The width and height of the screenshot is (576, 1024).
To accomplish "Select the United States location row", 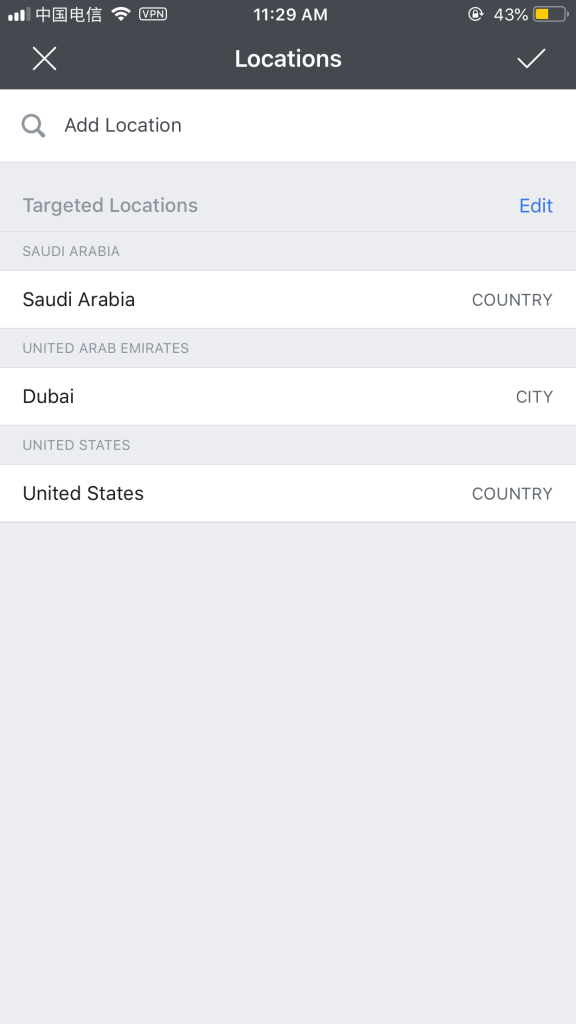I will coord(288,493).
